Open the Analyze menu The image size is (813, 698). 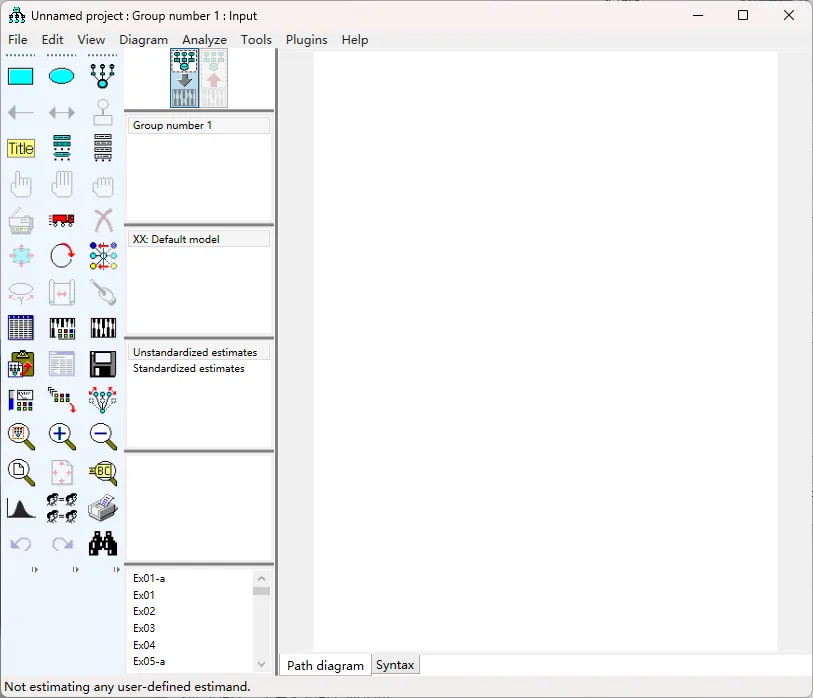point(204,40)
